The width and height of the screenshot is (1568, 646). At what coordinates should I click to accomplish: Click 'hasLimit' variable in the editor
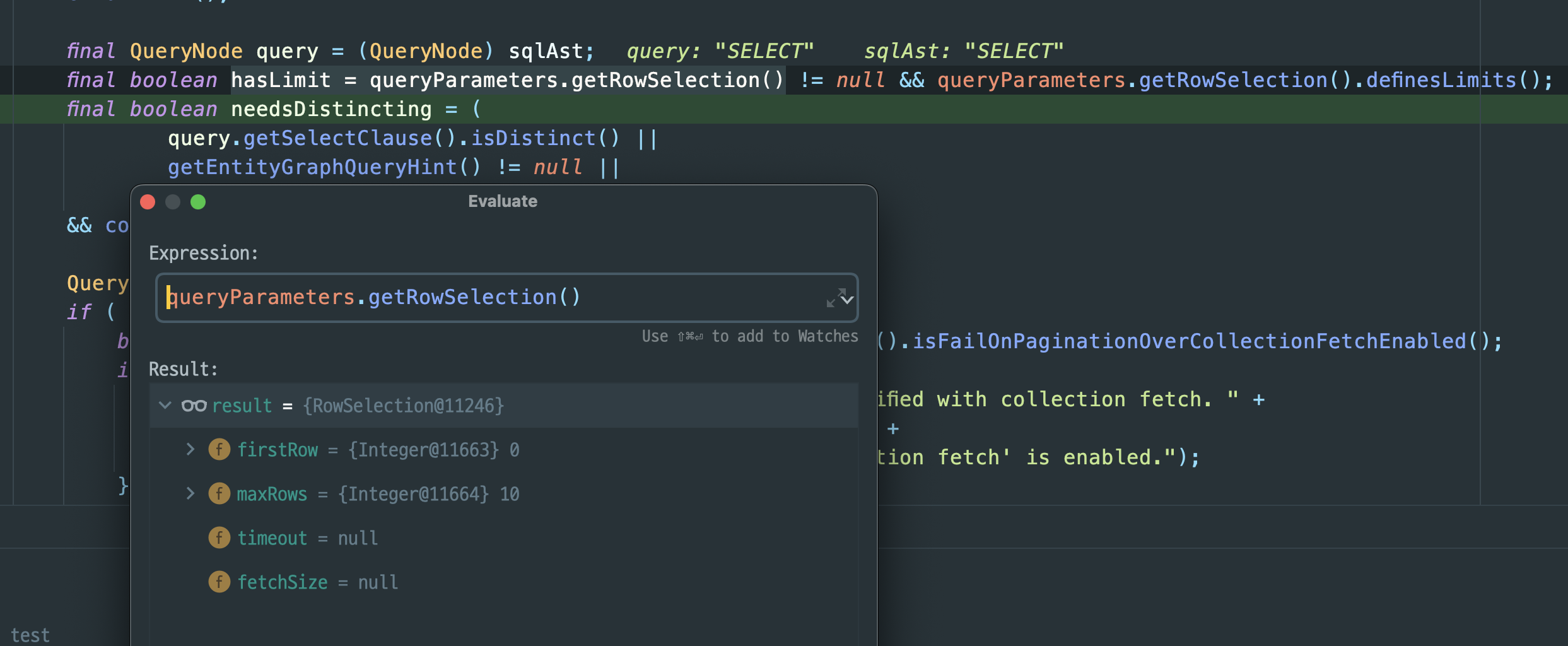281,80
